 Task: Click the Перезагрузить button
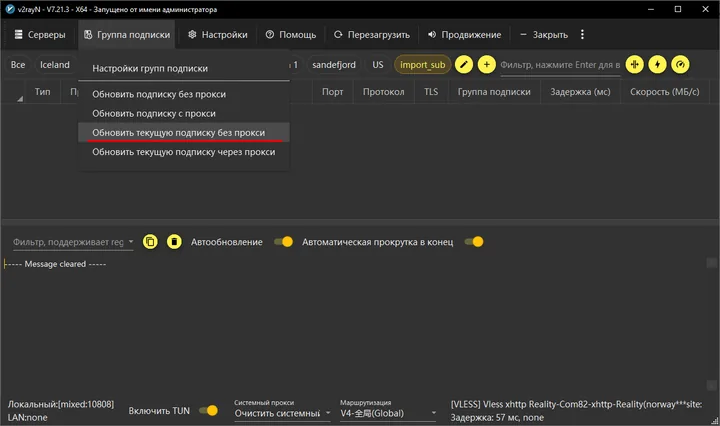coord(372,34)
